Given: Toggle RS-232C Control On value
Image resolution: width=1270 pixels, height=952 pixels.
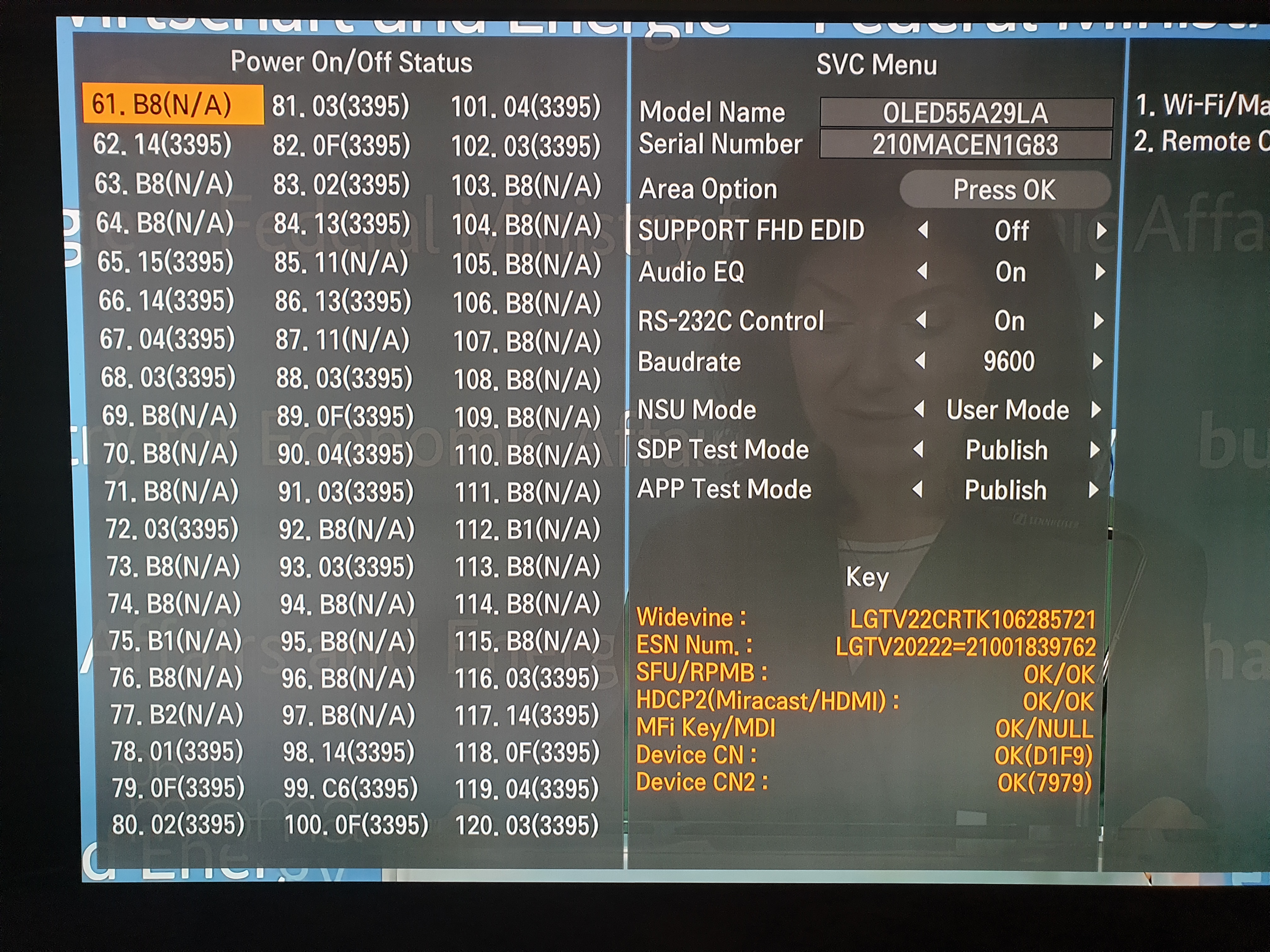Looking at the screenshot, I should (x=1009, y=321).
